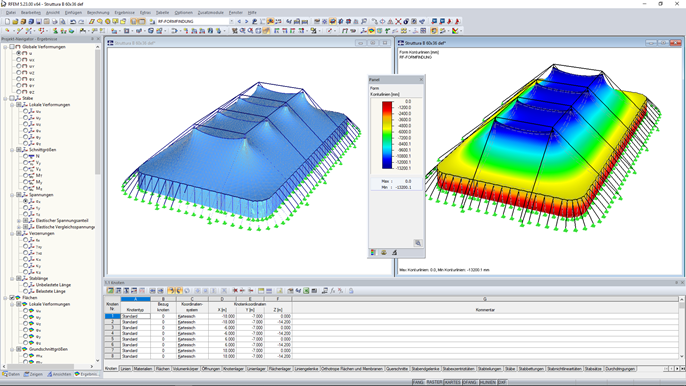Open the factors scale tab in Panel
Image resolution: width=686 pixels, height=386 pixels.
[384, 253]
